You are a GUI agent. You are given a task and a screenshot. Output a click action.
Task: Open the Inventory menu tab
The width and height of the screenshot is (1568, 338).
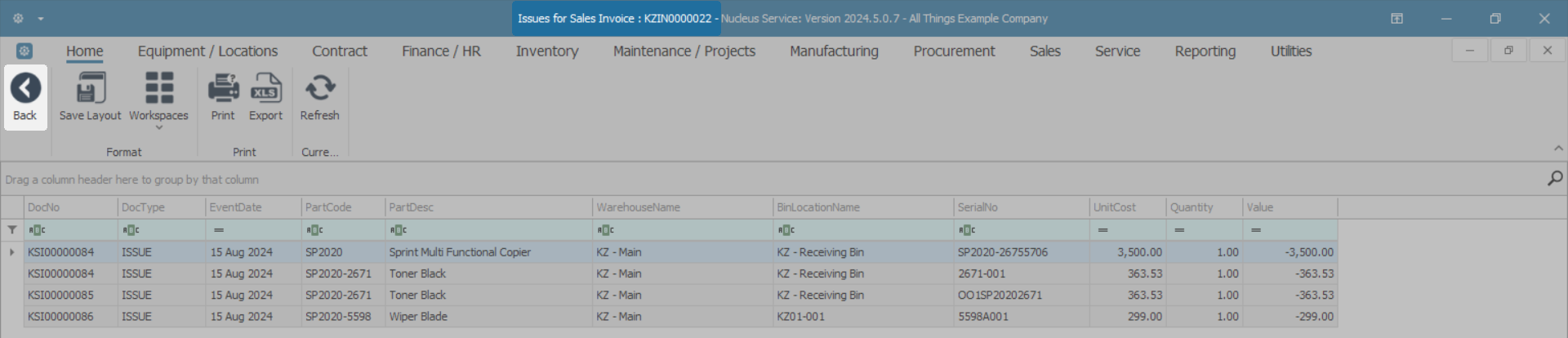tap(546, 51)
